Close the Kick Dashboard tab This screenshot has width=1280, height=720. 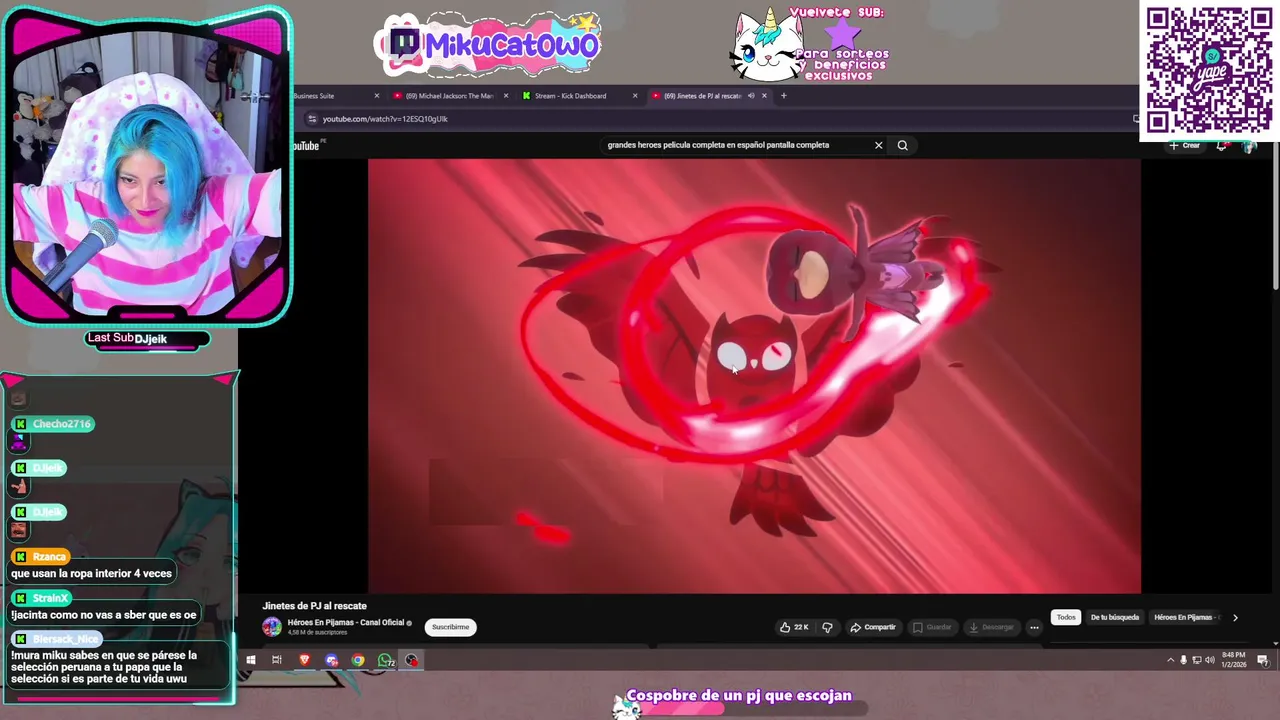click(635, 96)
